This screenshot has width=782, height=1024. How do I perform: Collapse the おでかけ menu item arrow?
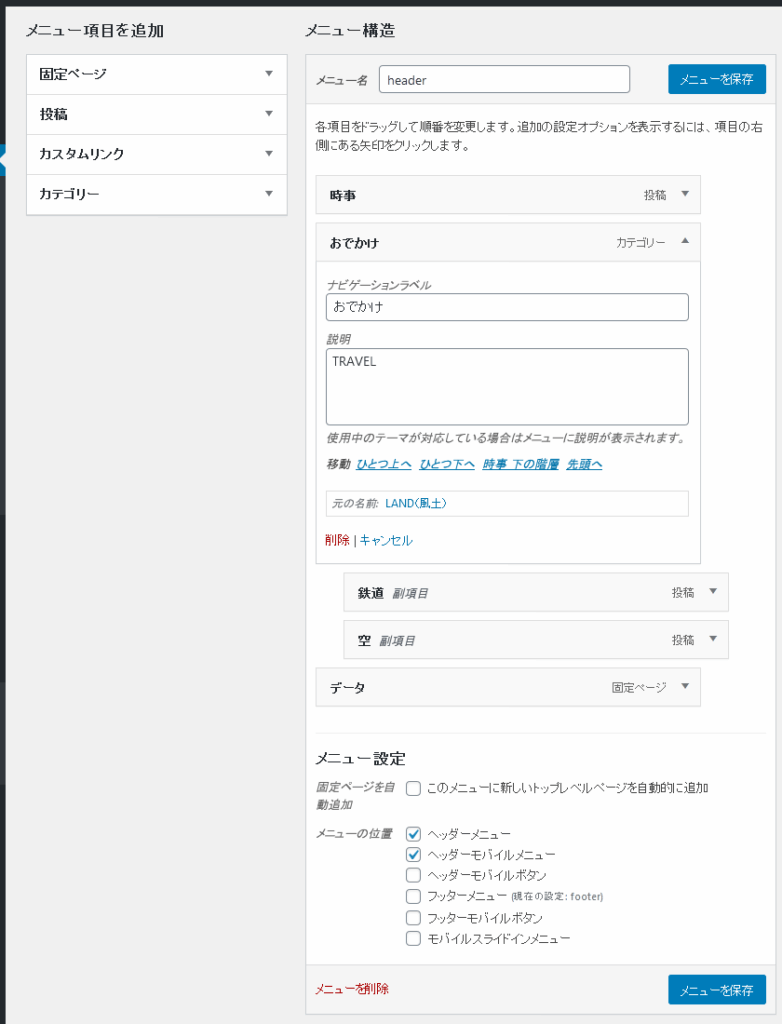685,241
